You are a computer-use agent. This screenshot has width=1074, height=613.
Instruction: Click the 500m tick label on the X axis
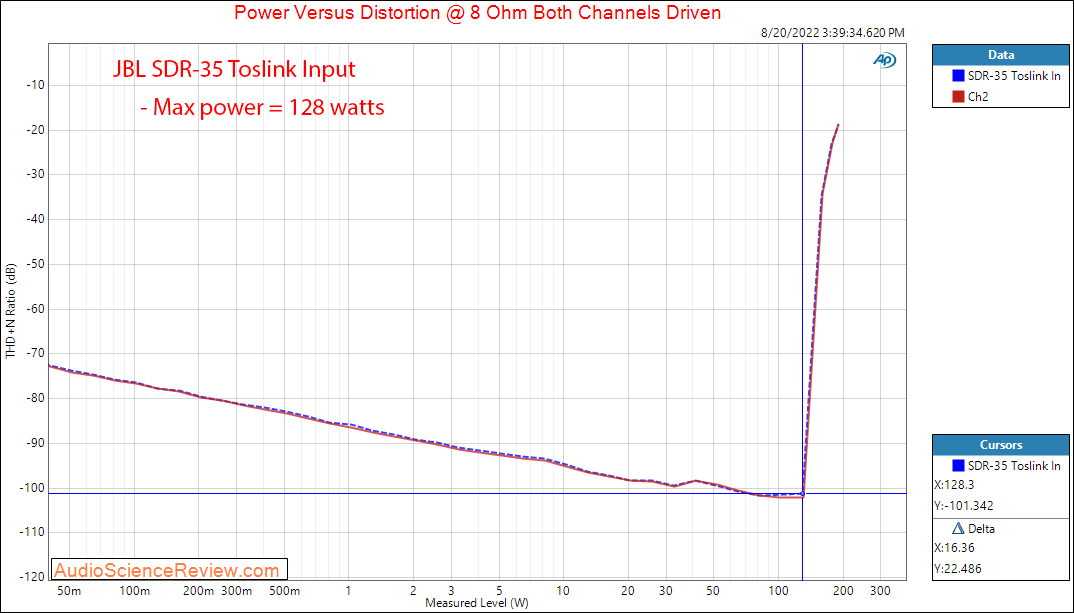(x=284, y=591)
